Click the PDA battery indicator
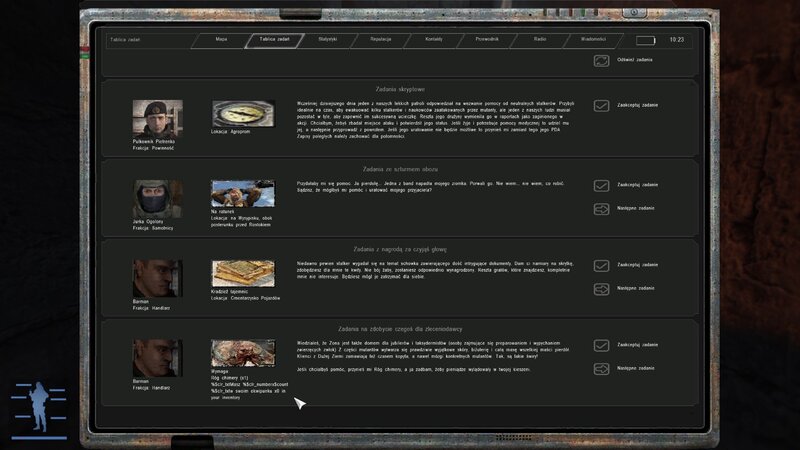 tap(646, 41)
